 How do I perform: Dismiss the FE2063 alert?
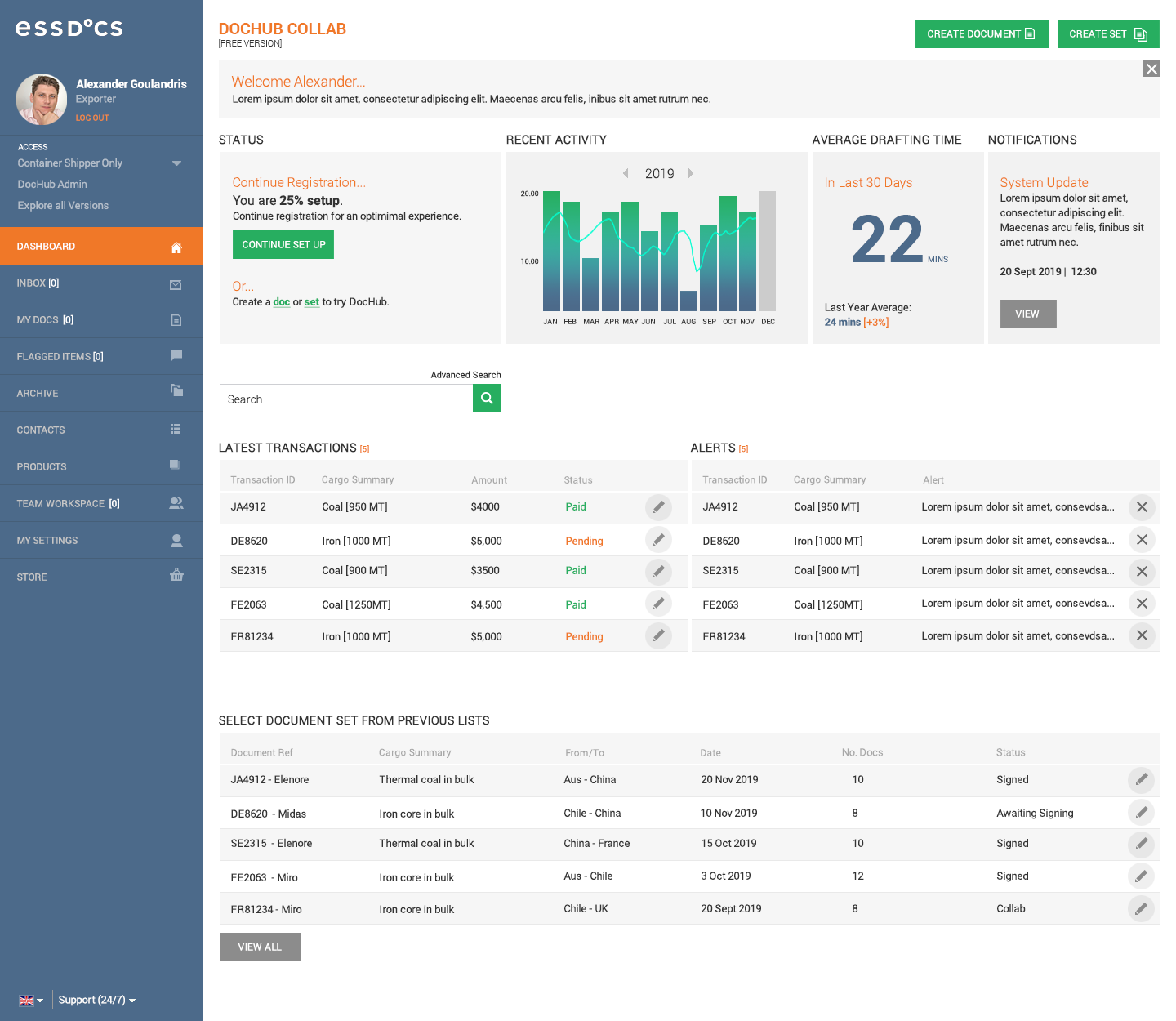pyautogui.click(x=1142, y=604)
